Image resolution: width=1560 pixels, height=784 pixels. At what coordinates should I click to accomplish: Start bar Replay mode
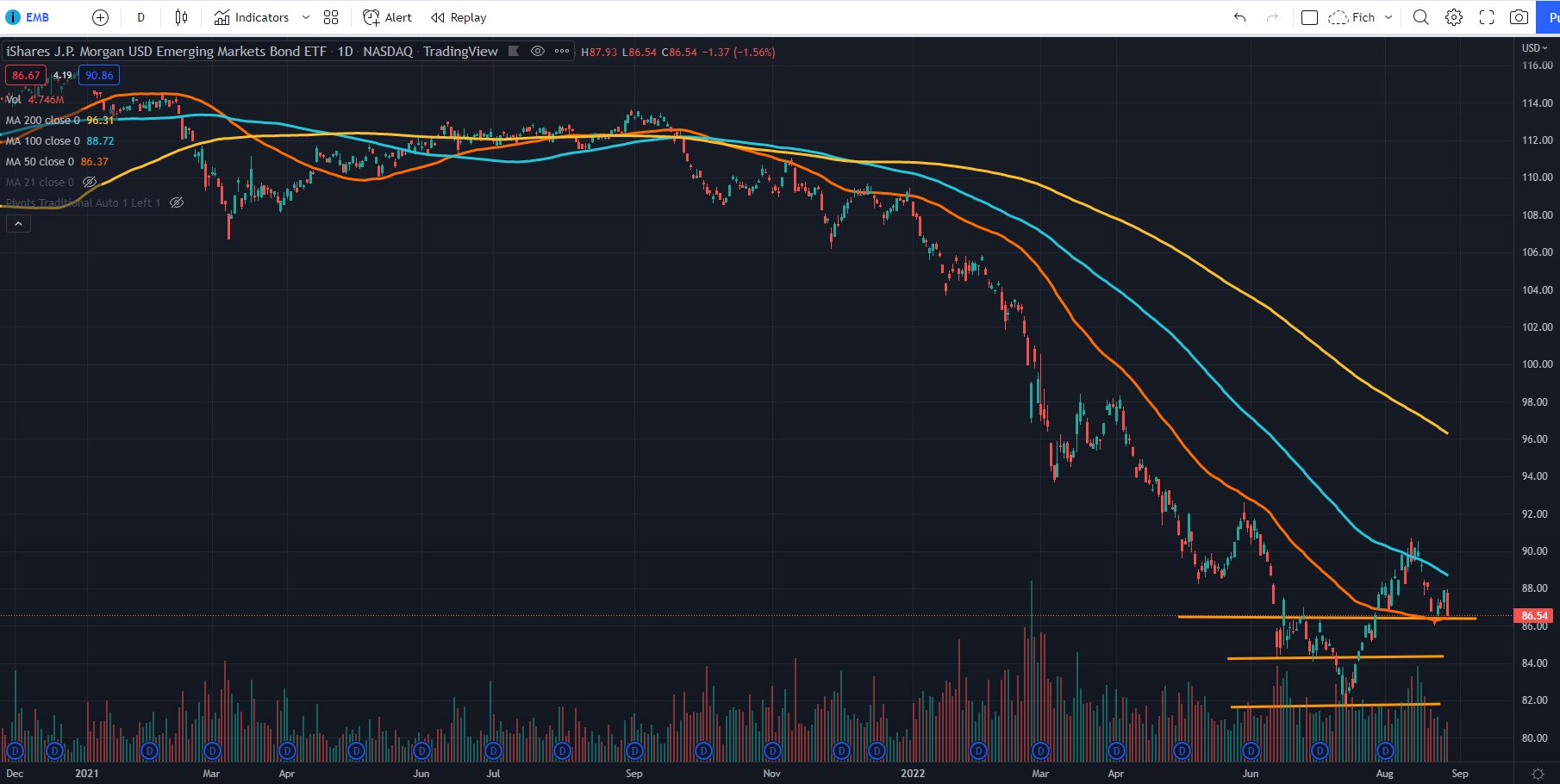tap(458, 17)
